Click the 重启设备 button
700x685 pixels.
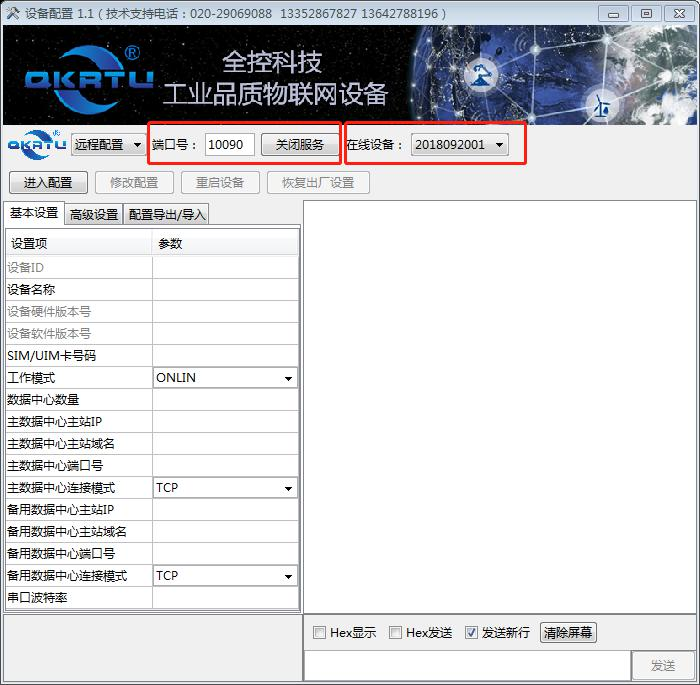click(x=220, y=183)
